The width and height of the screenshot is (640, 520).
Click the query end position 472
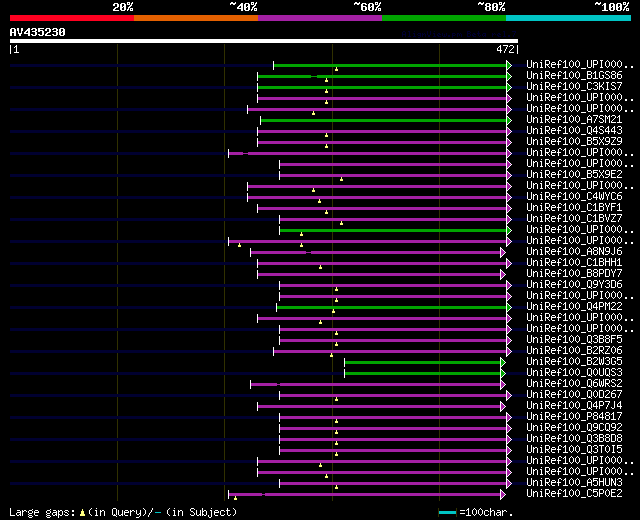coord(505,49)
